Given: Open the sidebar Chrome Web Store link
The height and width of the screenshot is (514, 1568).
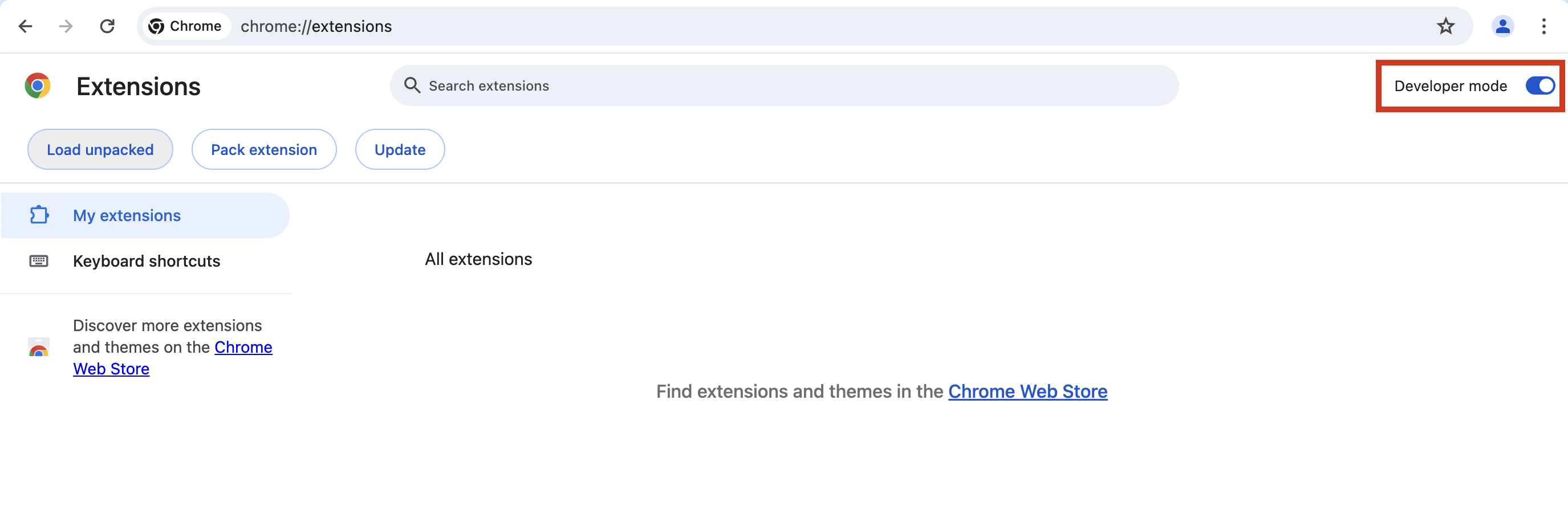Looking at the screenshot, I should (x=243, y=348).
